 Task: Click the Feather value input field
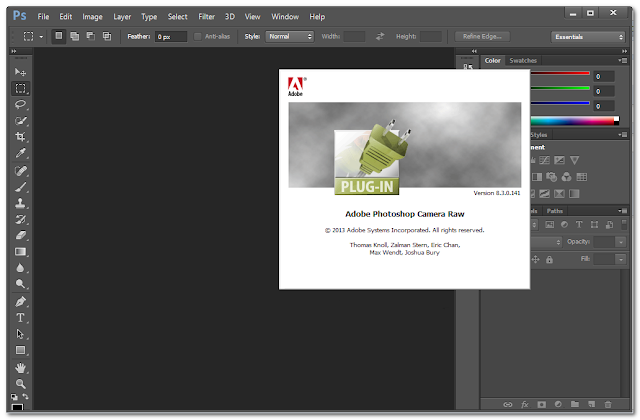click(171, 37)
